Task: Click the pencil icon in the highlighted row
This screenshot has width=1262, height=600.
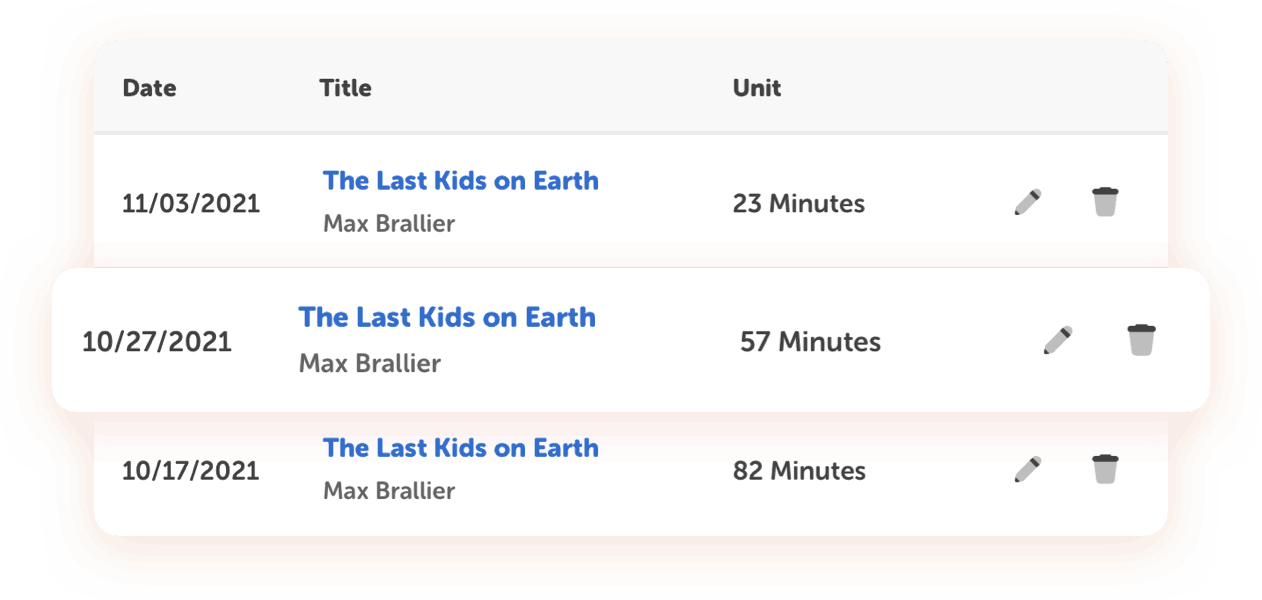Action: [x=1059, y=340]
